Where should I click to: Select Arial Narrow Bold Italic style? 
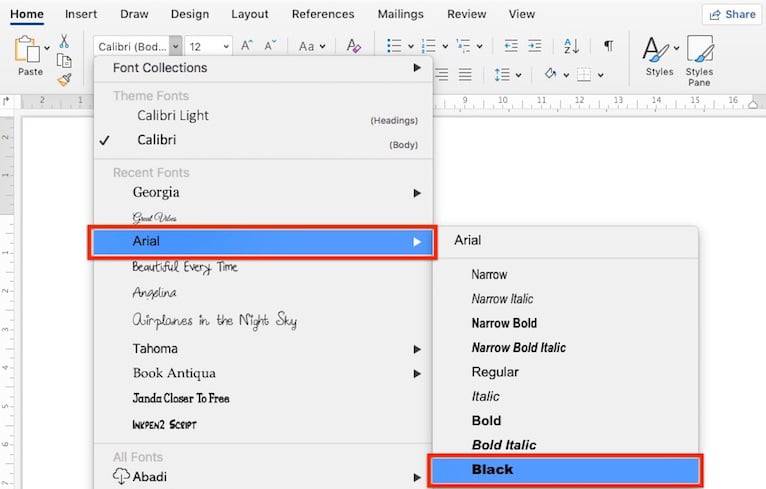tap(566, 348)
